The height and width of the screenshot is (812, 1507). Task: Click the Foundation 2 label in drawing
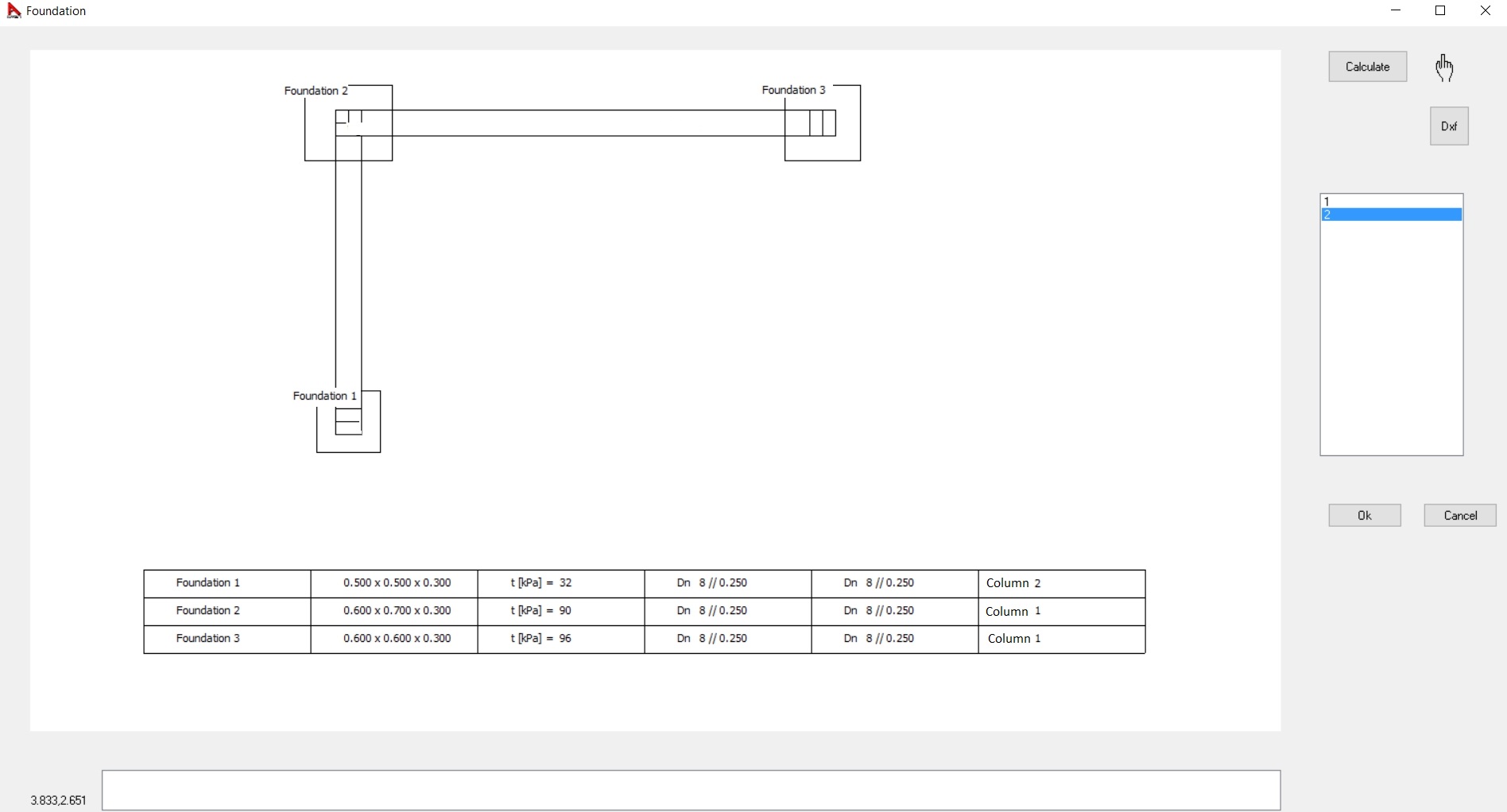point(316,91)
